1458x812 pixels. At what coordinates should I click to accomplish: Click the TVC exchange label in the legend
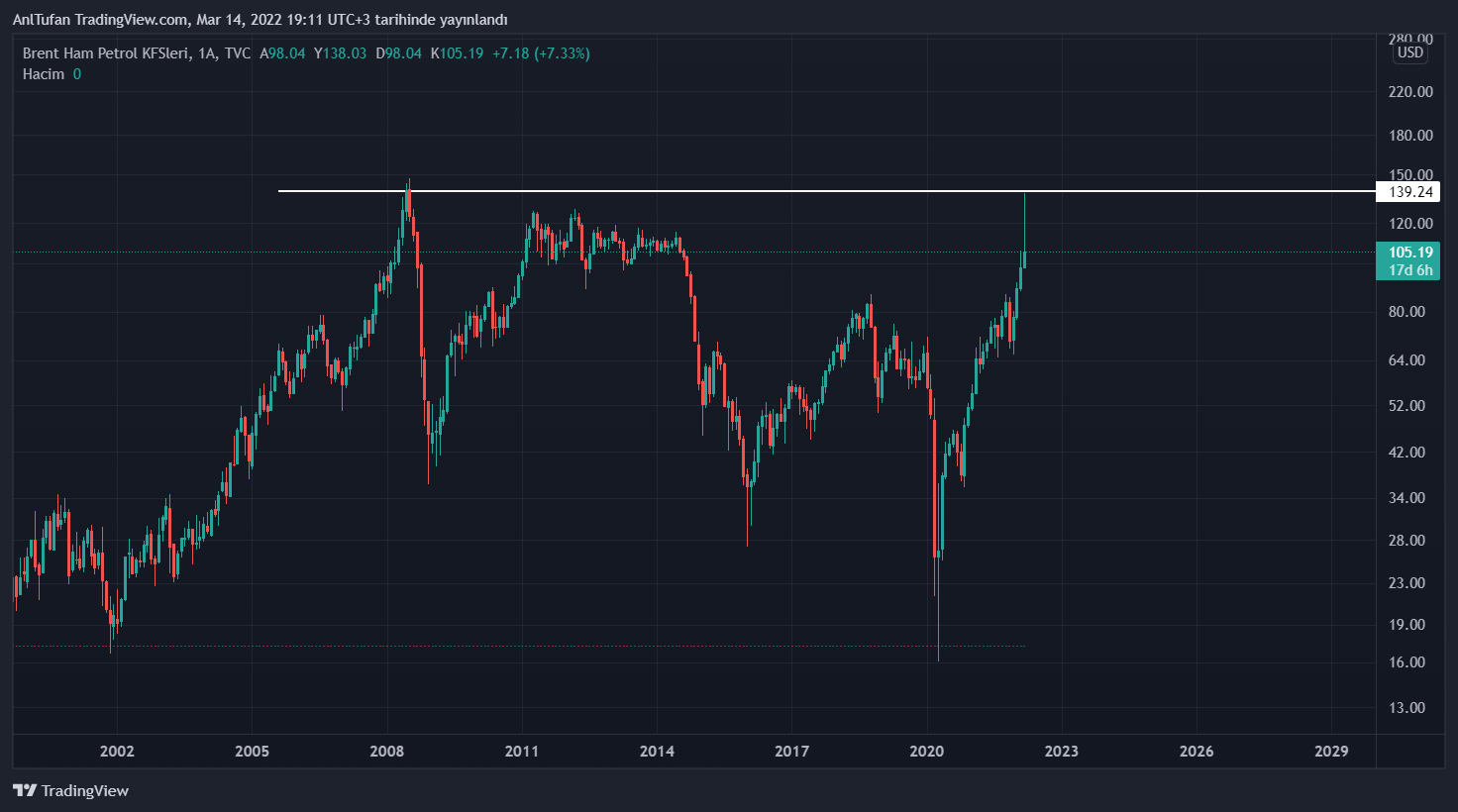point(238,53)
